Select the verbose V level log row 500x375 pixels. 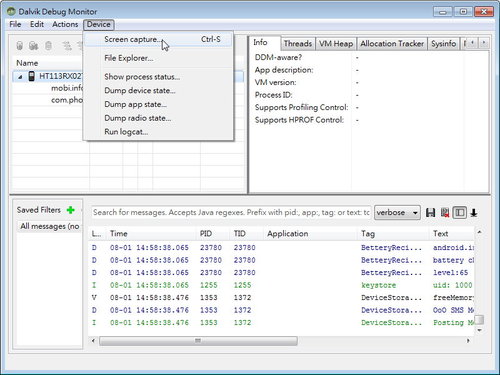(x=282, y=298)
